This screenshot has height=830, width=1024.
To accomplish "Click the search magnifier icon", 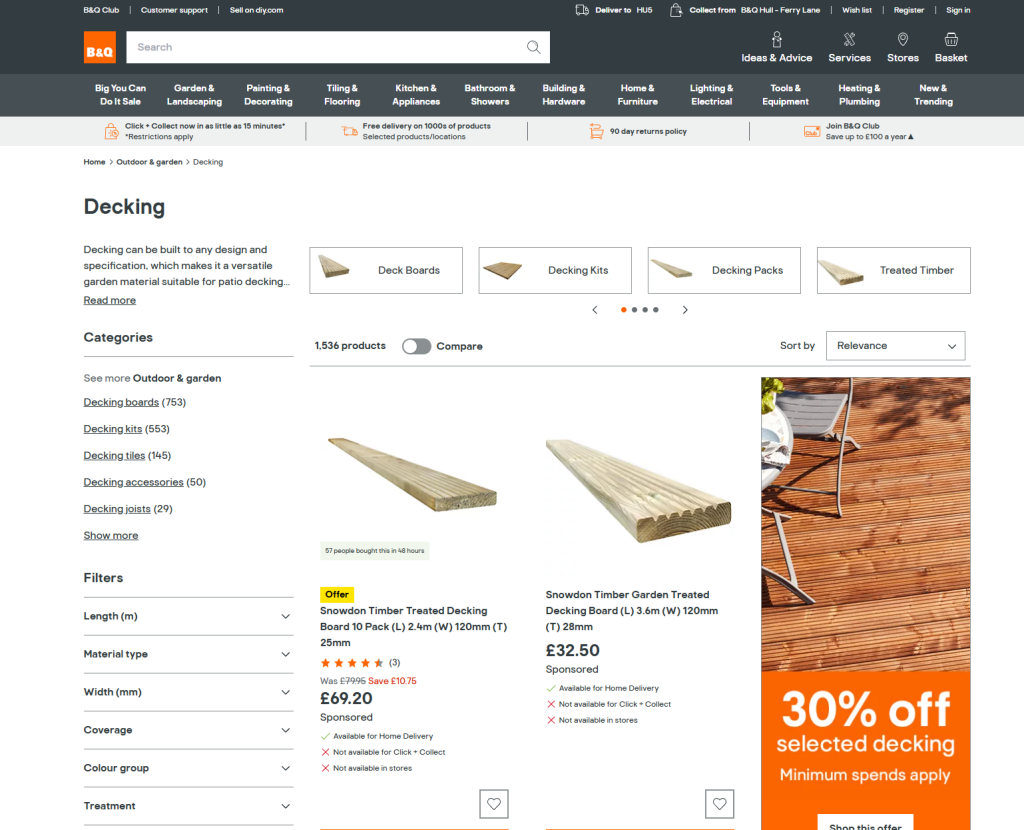I will 534,47.
